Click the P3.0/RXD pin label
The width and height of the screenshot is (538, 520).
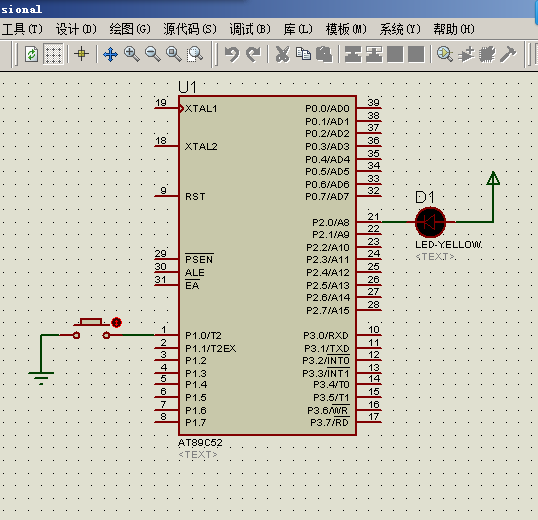click(326, 335)
